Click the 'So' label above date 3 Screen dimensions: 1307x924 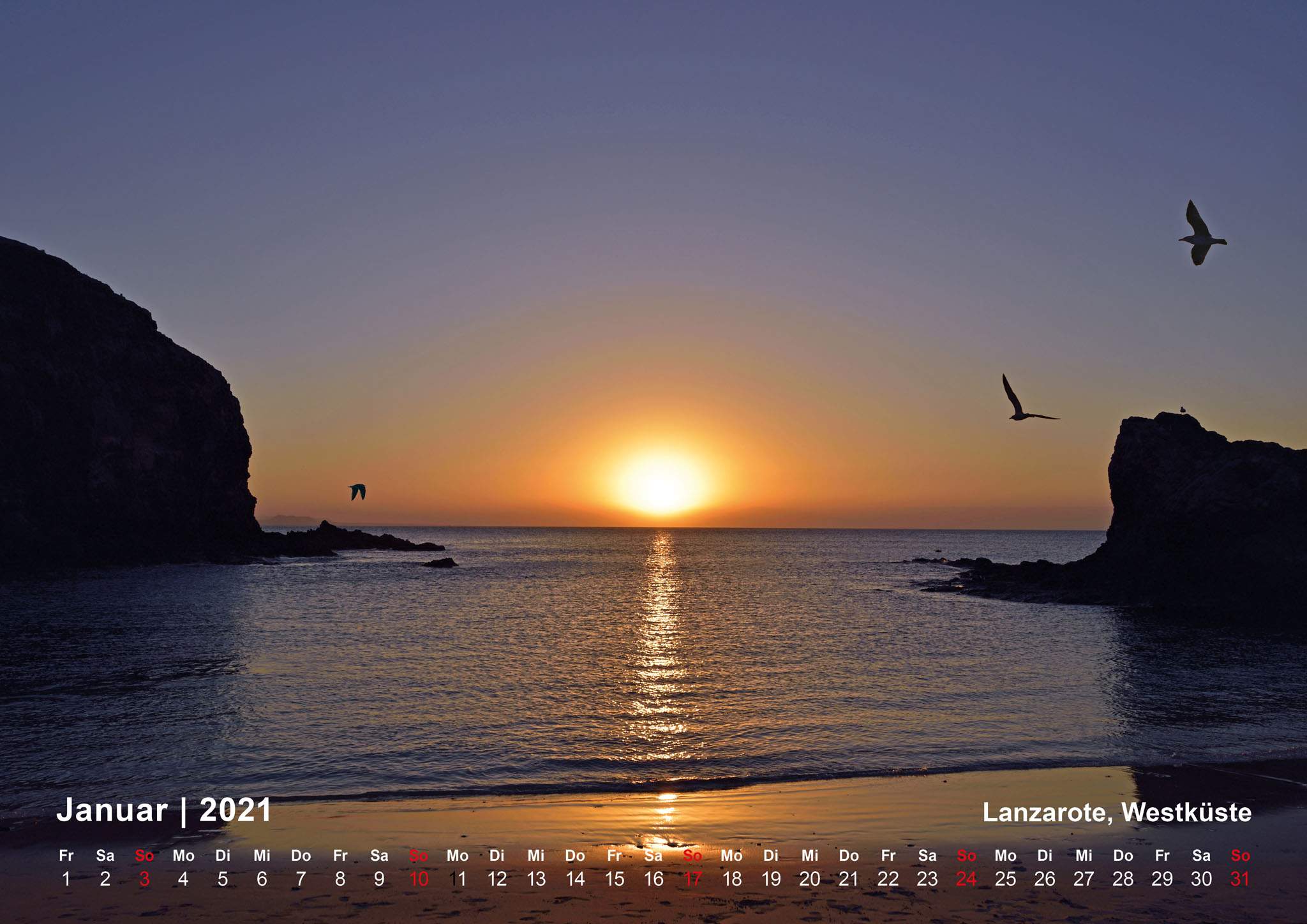click(x=144, y=855)
